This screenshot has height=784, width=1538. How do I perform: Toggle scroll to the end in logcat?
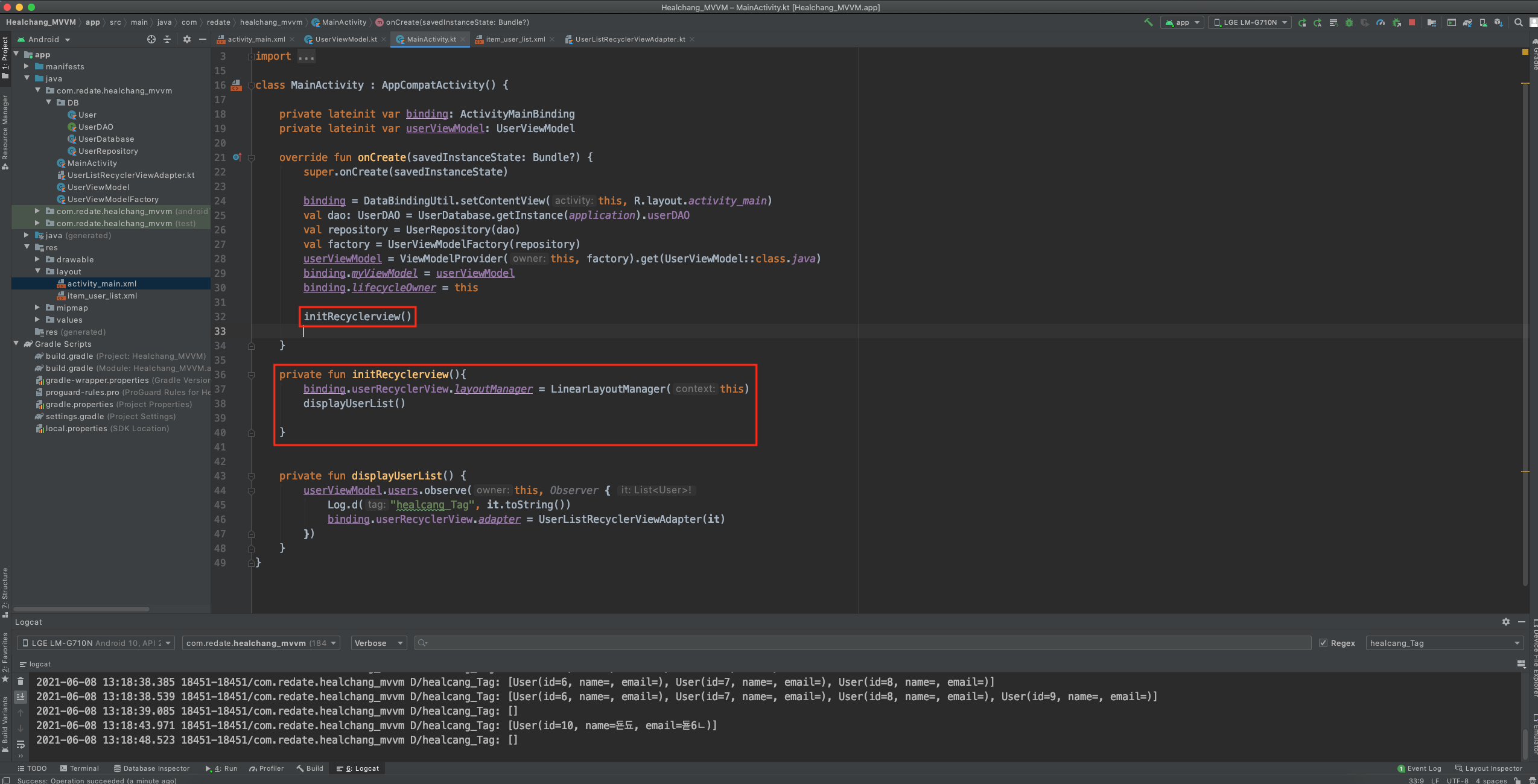point(21,697)
